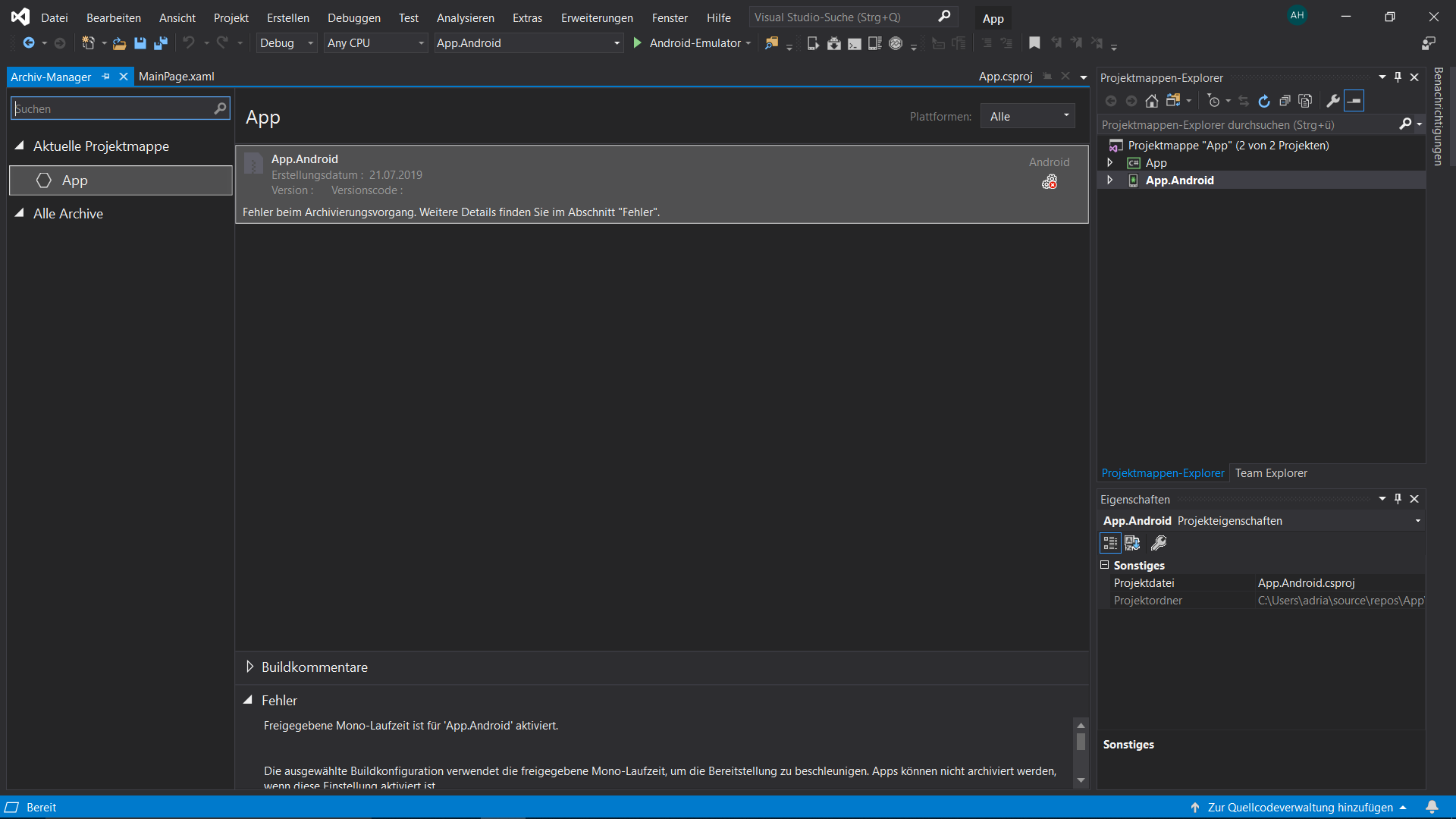
Task: Collapse the Aktuelle Projektmappe section
Action: click(x=20, y=146)
